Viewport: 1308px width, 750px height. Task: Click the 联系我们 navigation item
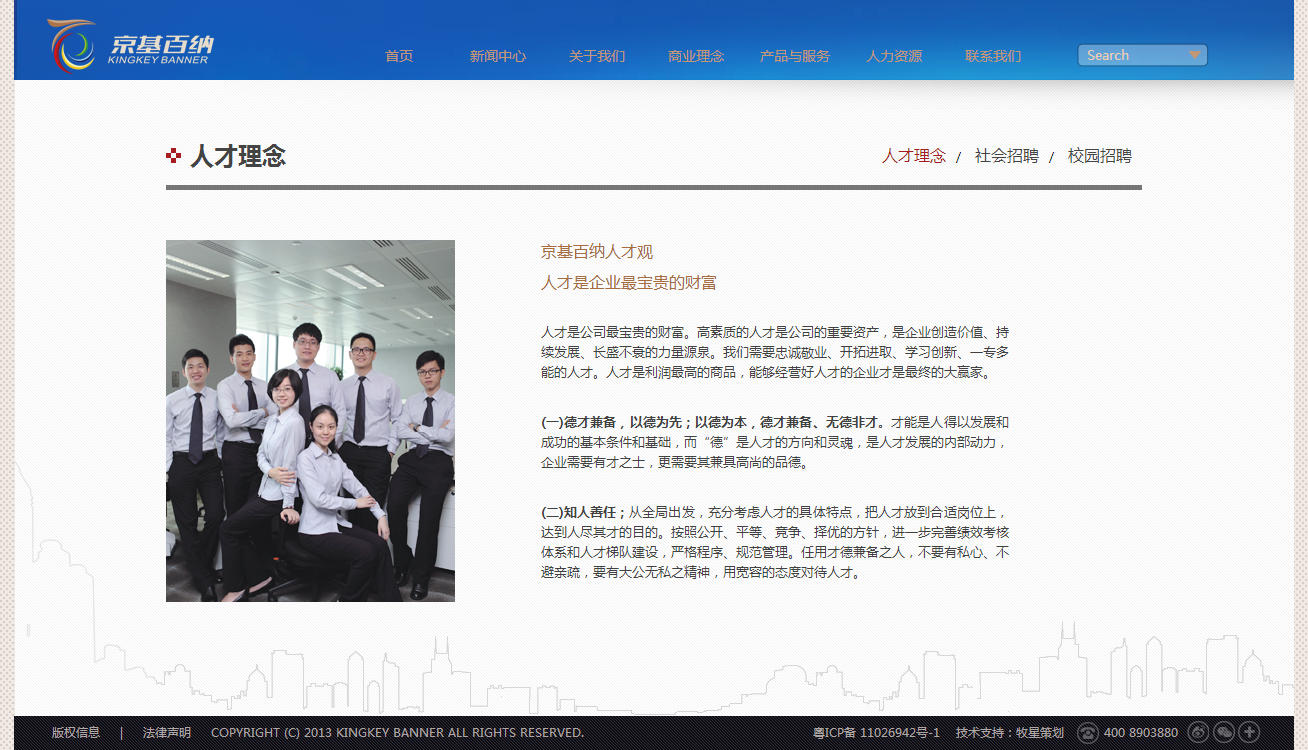pyautogui.click(x=992, y=56)
